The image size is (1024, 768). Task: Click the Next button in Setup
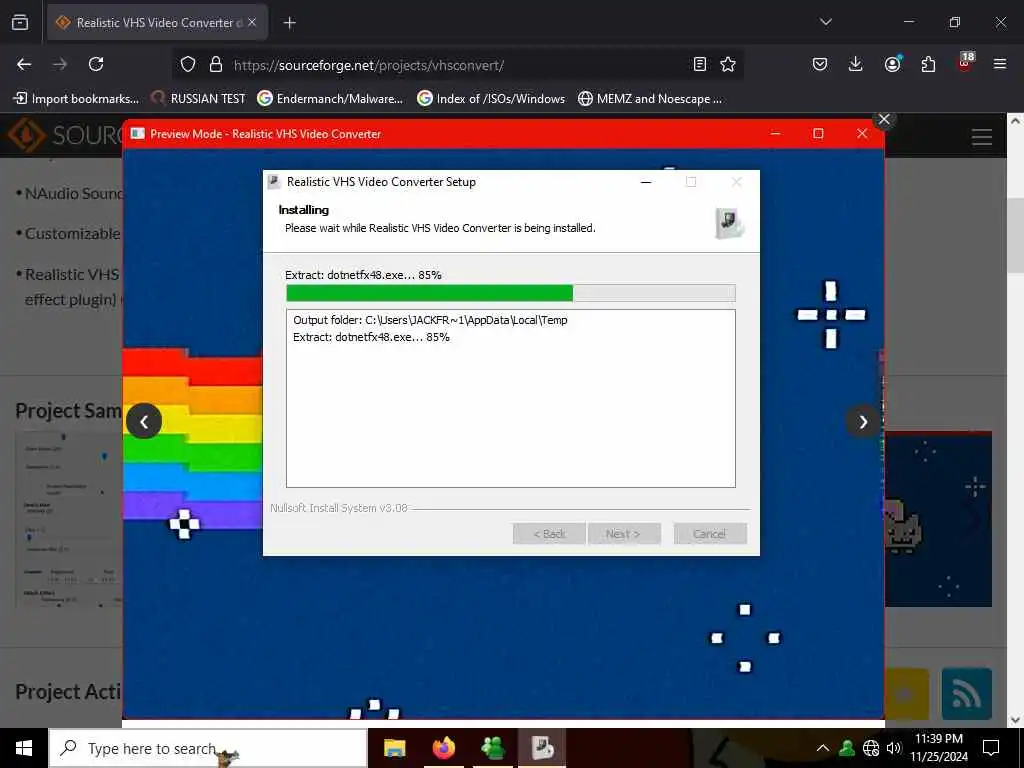pyautogui.click(x=624, y=534)
